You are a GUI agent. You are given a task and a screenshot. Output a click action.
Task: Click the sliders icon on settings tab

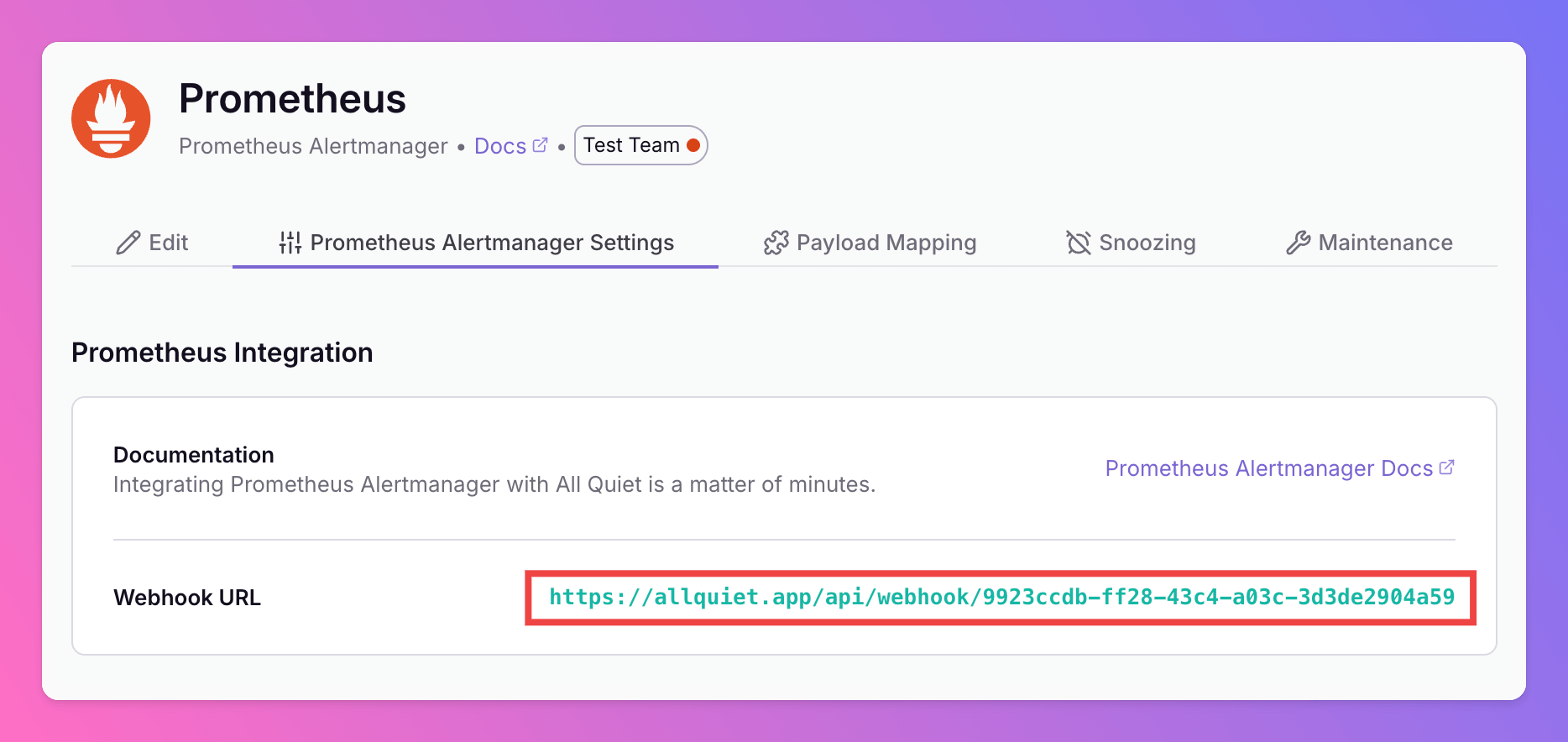(x=290, y=243)
